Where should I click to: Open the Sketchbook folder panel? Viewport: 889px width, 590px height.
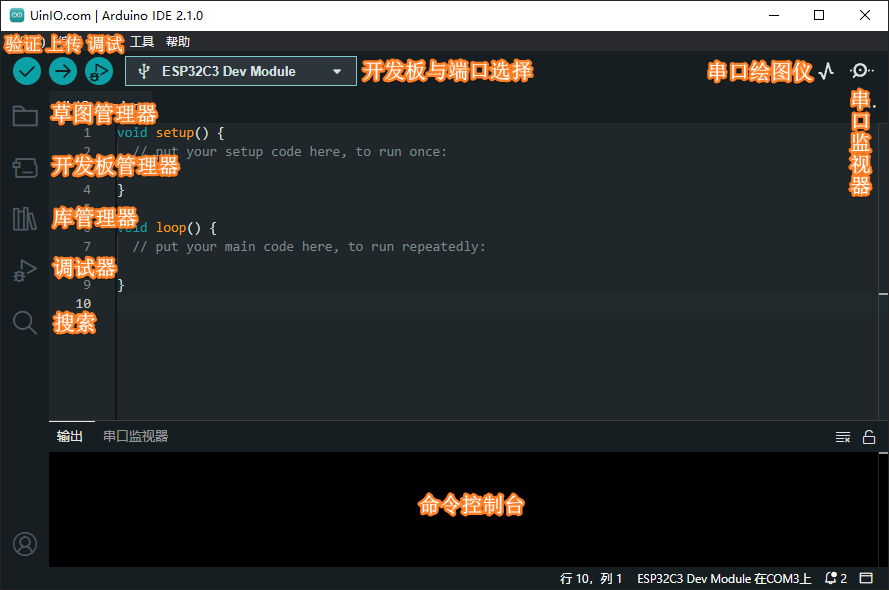click(25, 116)
